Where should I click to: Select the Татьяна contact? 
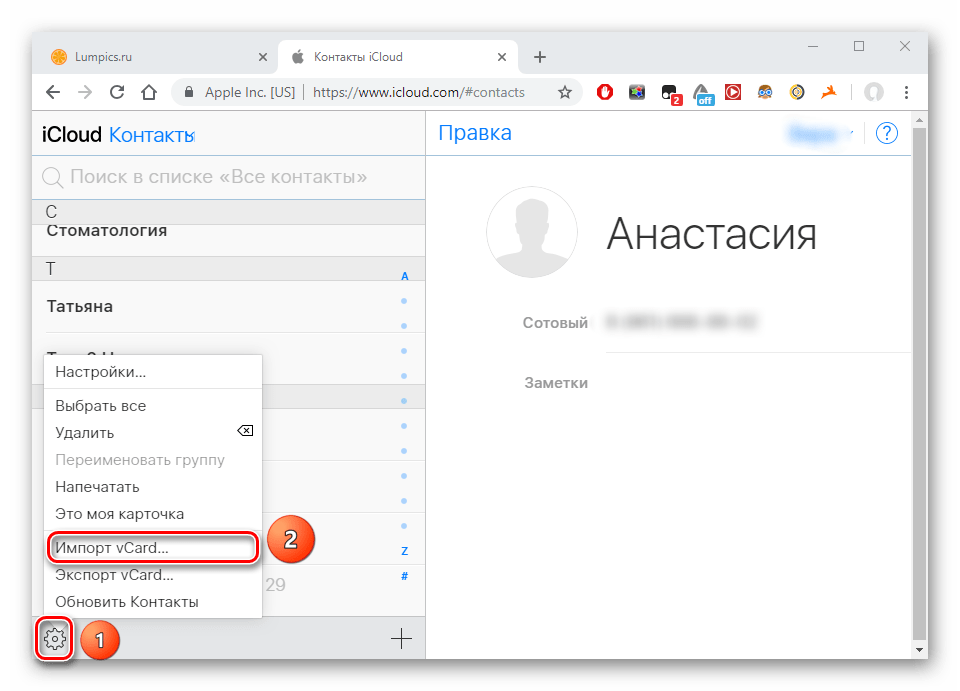(x=80, y=306)
